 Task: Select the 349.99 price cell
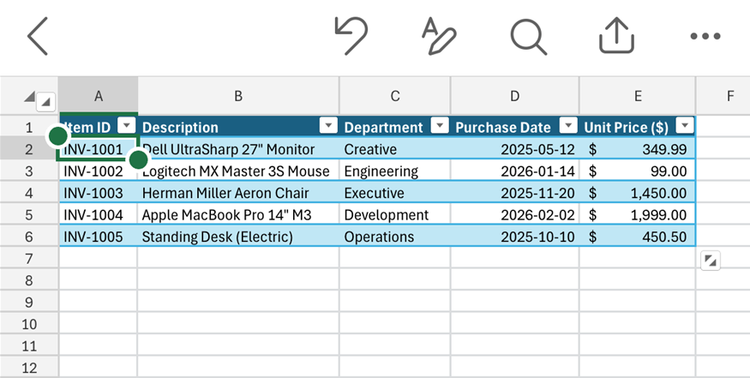click(x=638, y=149)
